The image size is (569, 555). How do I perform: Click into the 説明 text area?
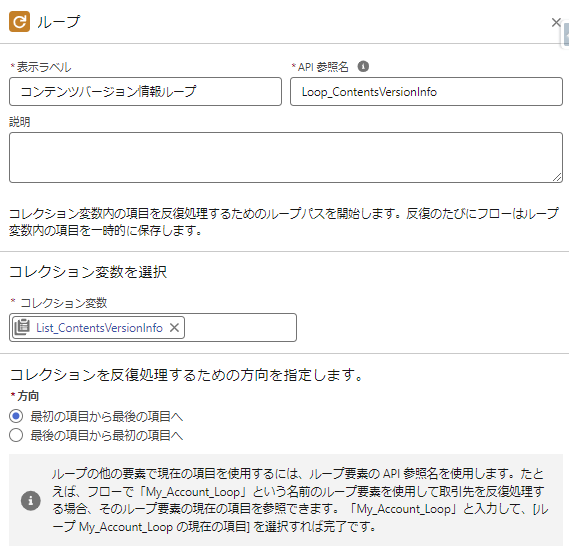tap(286, 157)
